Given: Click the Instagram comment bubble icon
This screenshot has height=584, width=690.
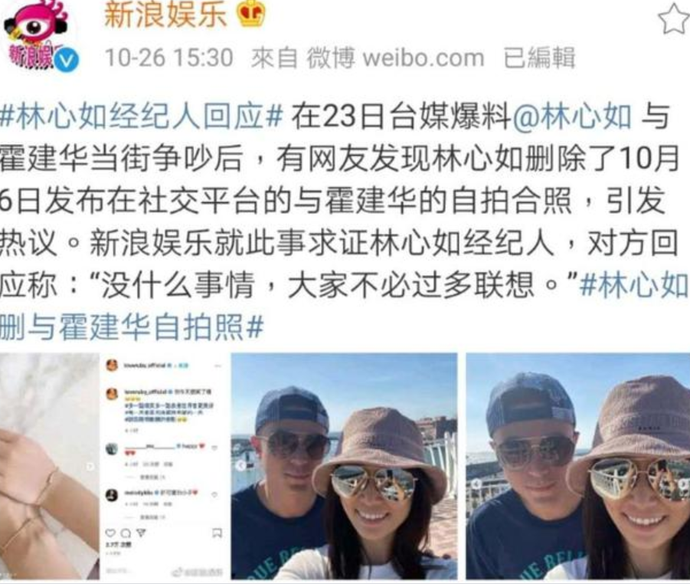Looking at the screenshot, I should coord(125,533).
